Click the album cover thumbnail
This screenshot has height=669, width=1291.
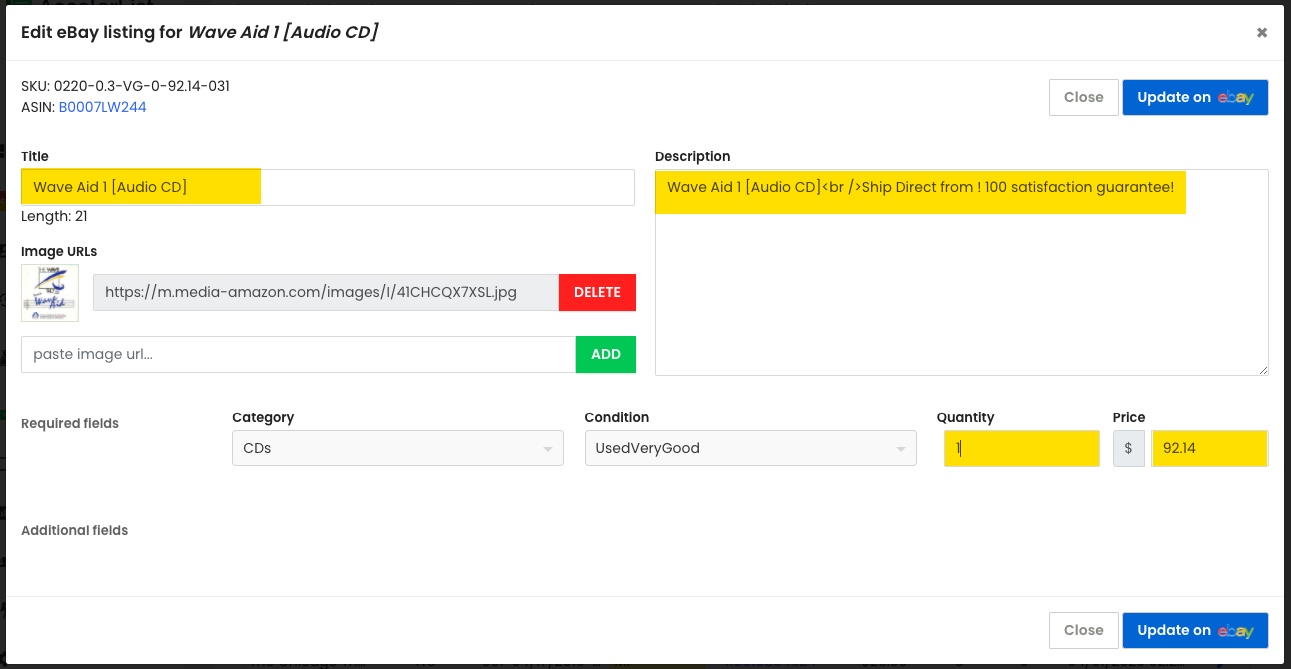point(49,292)
